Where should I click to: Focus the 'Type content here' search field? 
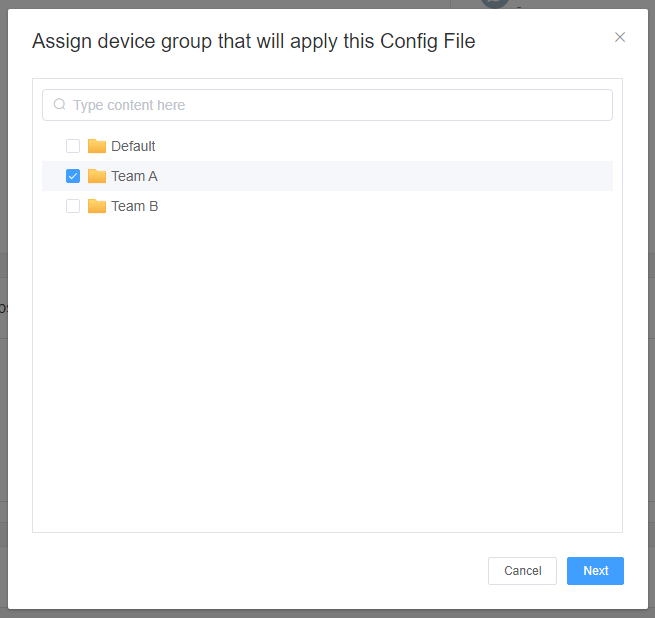click(x=330, y=105)
